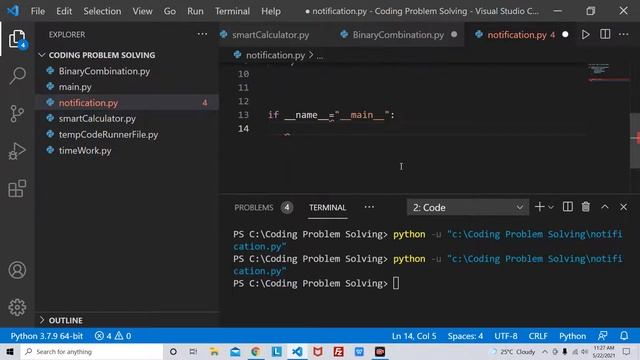Open the Edit menu
Image resolution: width=640 pixels, height=360 pixels.
[64, 11]
